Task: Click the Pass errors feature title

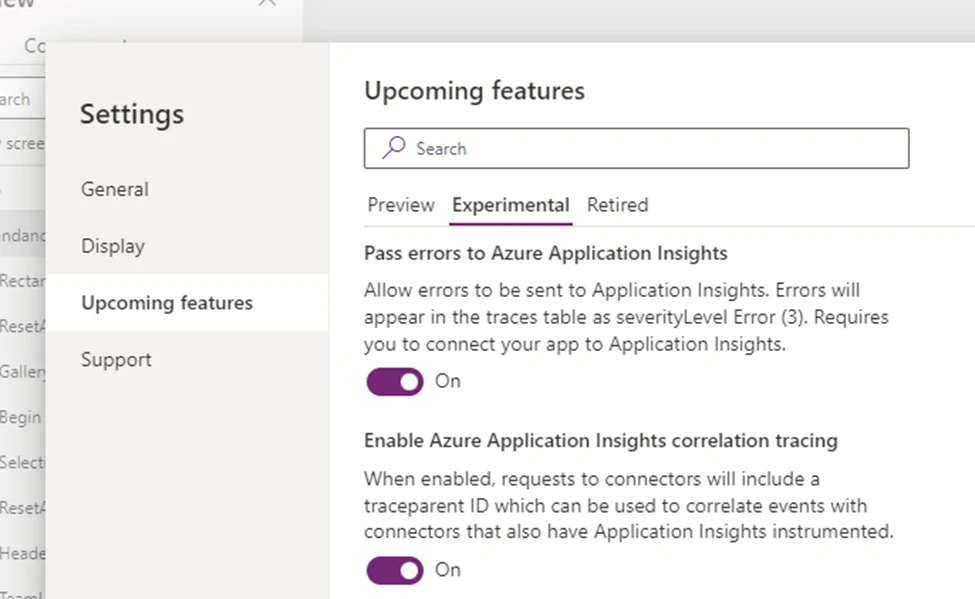Action: 546,253
